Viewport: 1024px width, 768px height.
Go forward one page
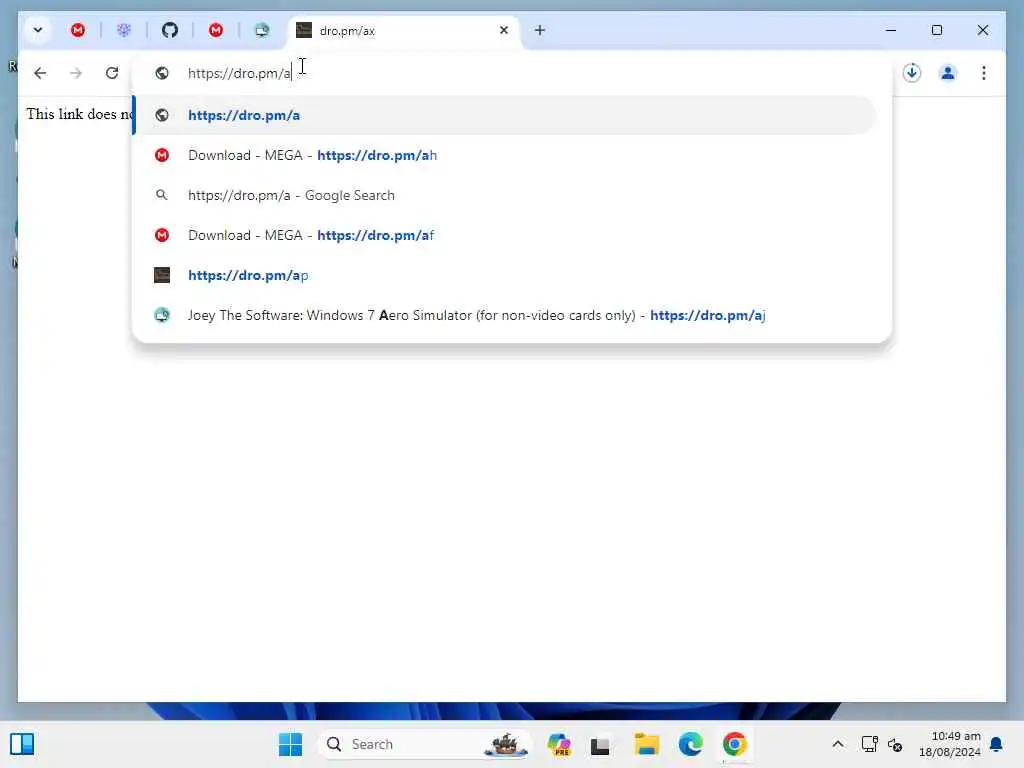(76, 73)
